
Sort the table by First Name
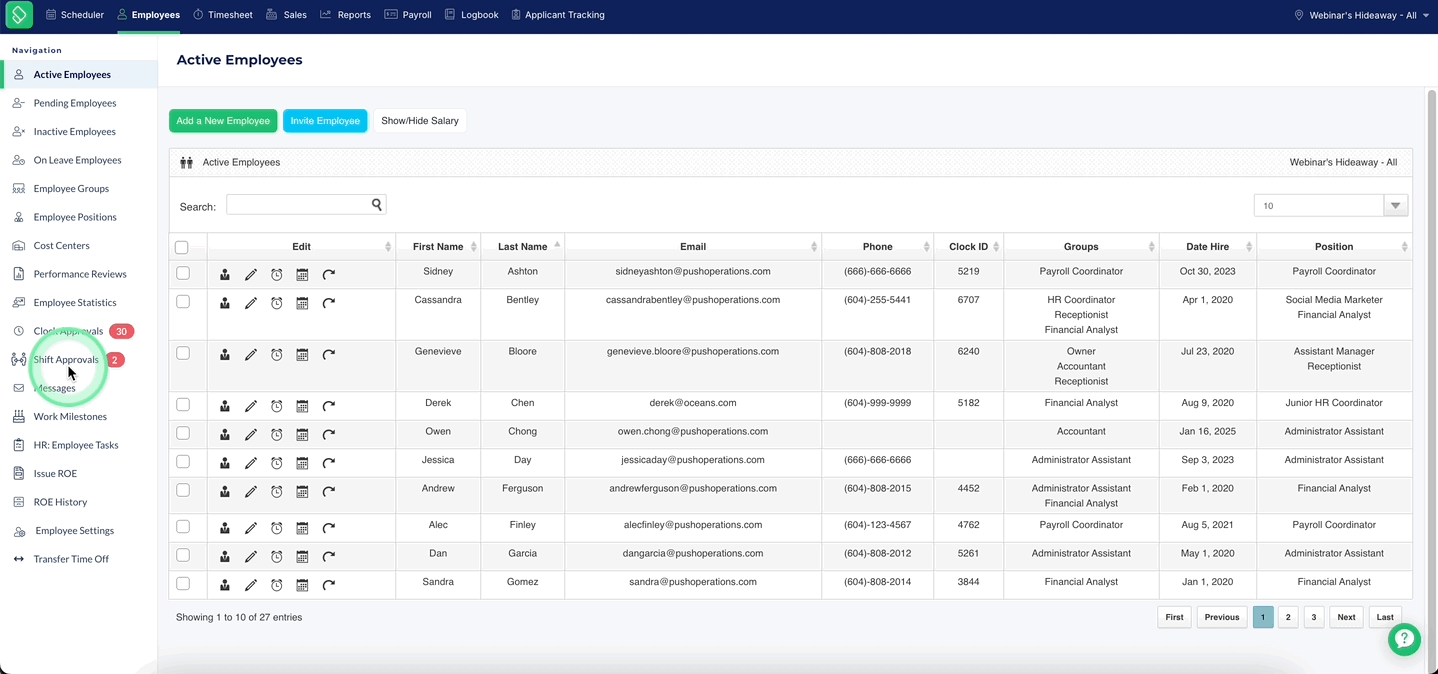(x=438, y=246)
